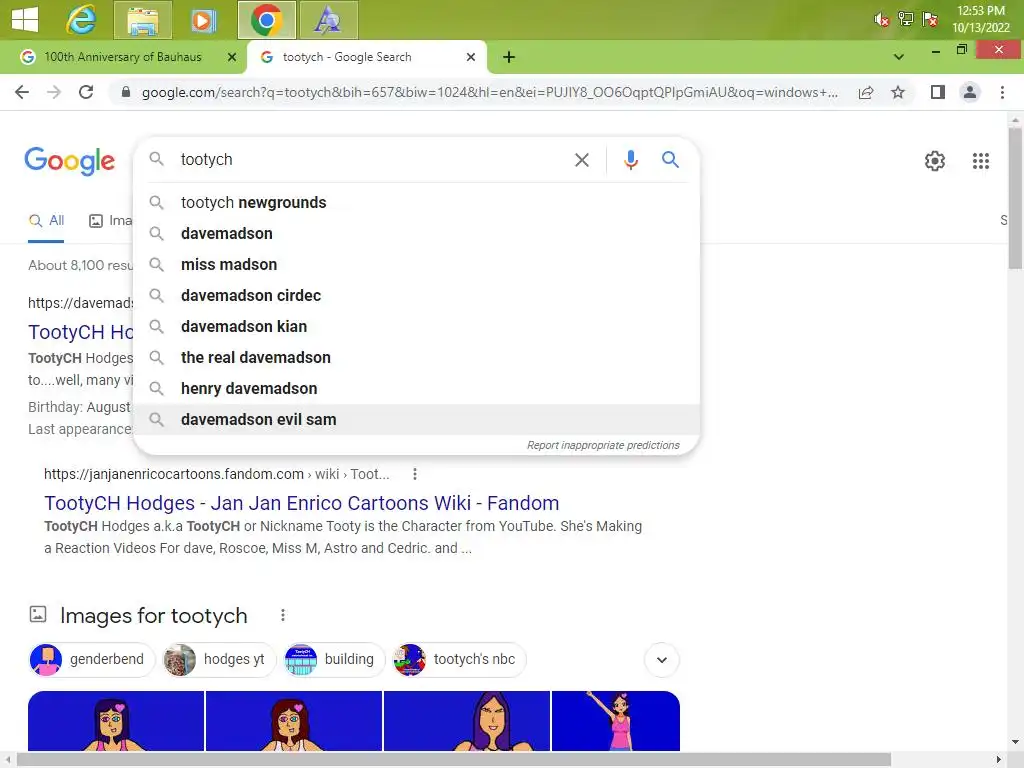Start voice search with the microphone

tap(630, 159)
